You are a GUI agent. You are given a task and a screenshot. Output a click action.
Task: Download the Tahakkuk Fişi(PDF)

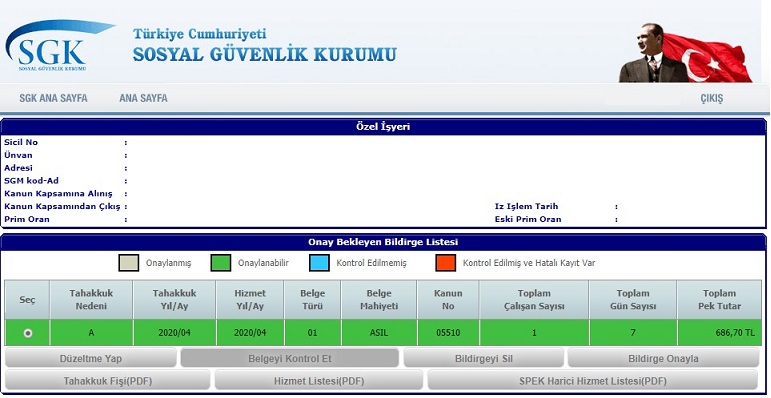[108, 381]
